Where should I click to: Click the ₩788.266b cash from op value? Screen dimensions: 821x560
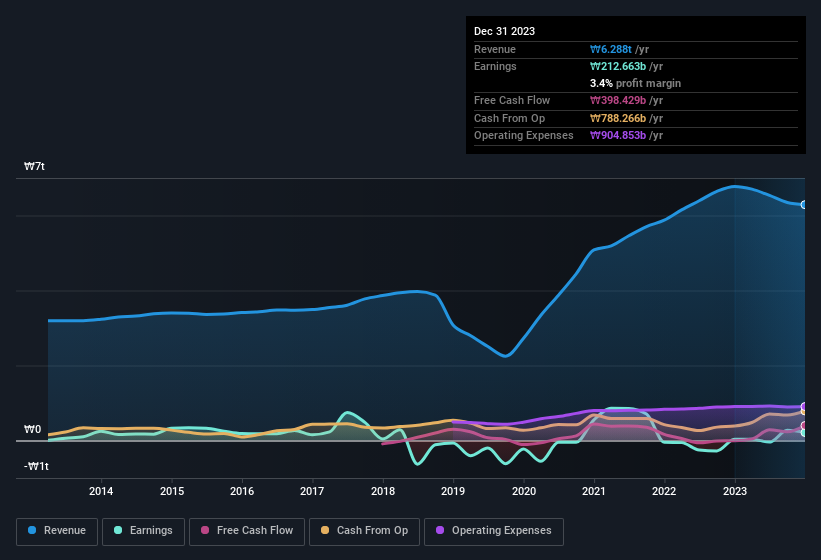click(x=618, y=118)
